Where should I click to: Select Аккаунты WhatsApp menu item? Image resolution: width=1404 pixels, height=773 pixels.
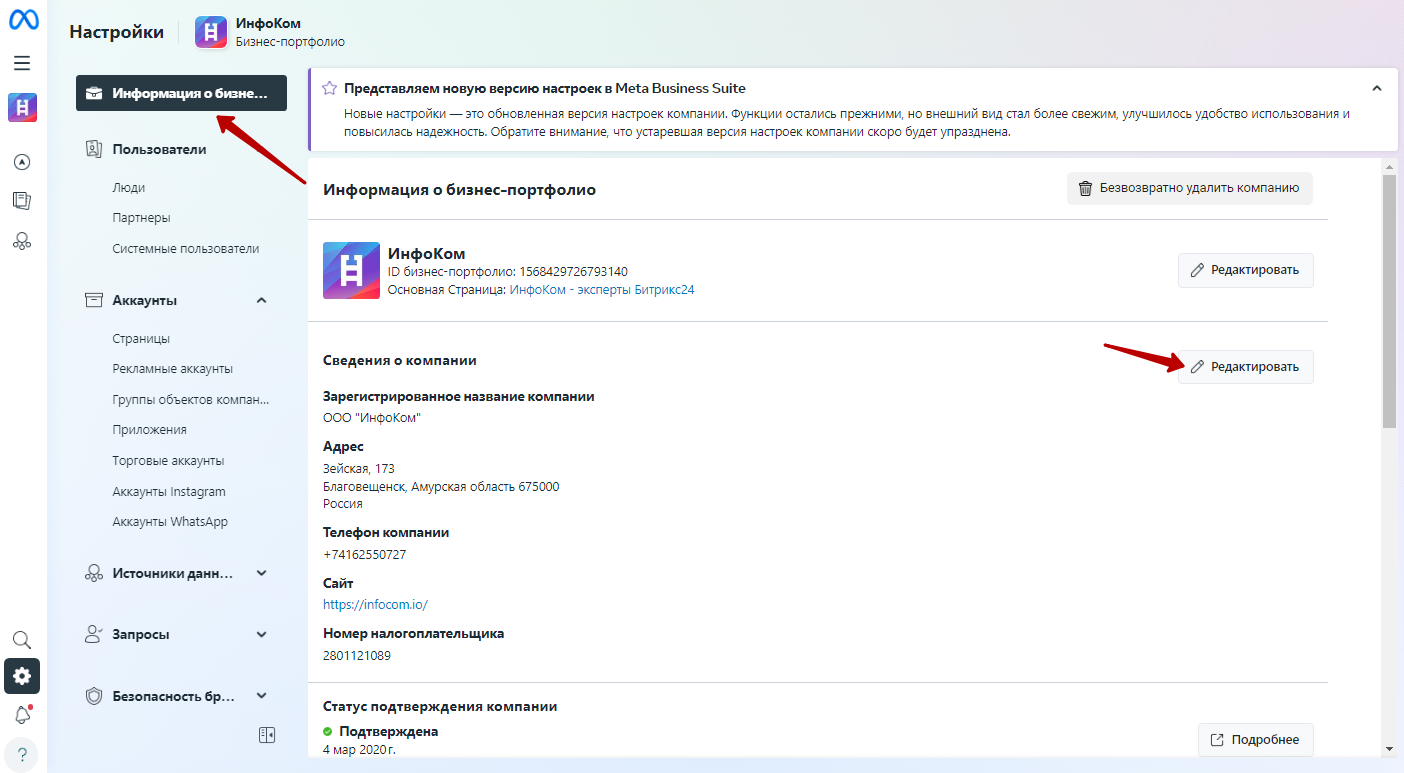pos(170,522)
